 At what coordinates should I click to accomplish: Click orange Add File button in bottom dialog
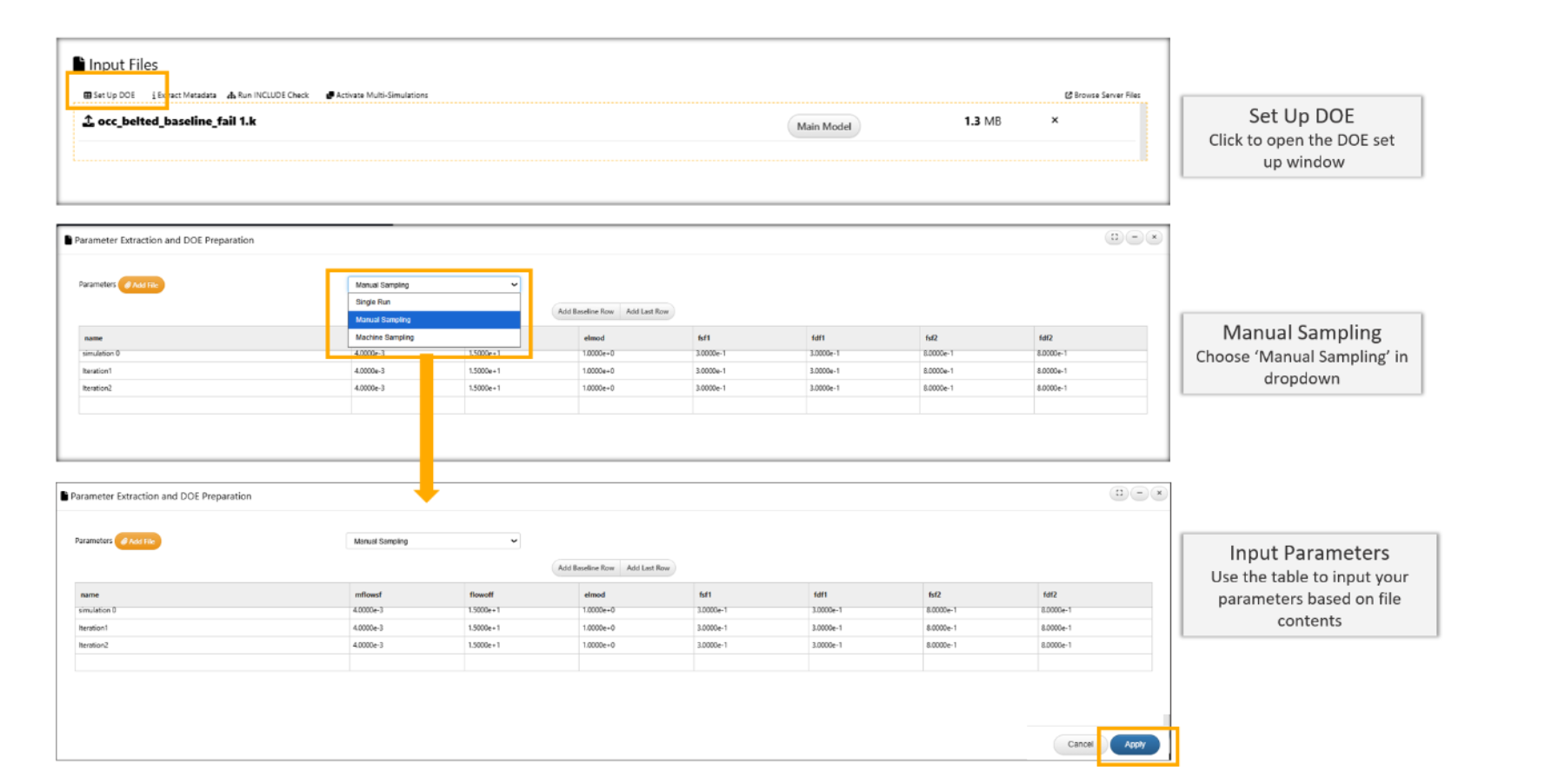pos(138,541)
